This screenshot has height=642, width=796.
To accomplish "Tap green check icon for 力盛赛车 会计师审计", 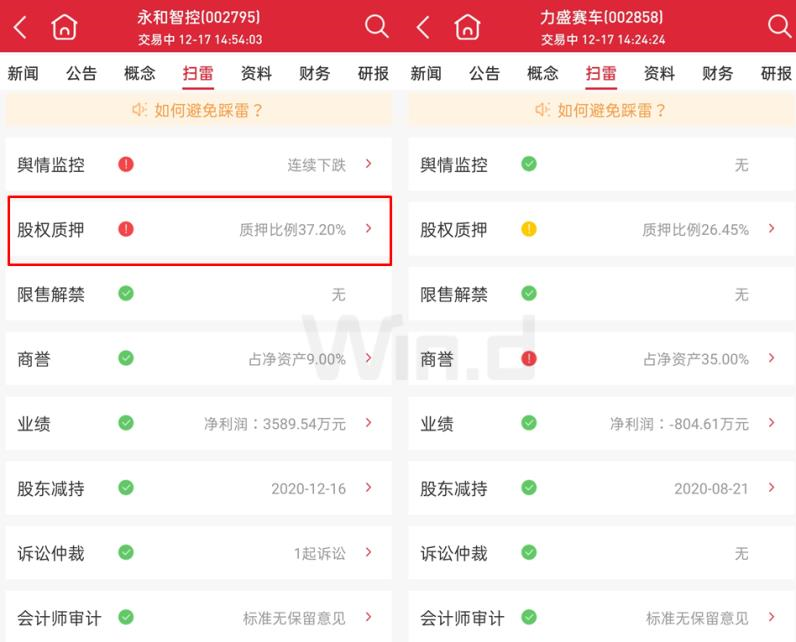I will pyautogui.click(x=529, y=617).
